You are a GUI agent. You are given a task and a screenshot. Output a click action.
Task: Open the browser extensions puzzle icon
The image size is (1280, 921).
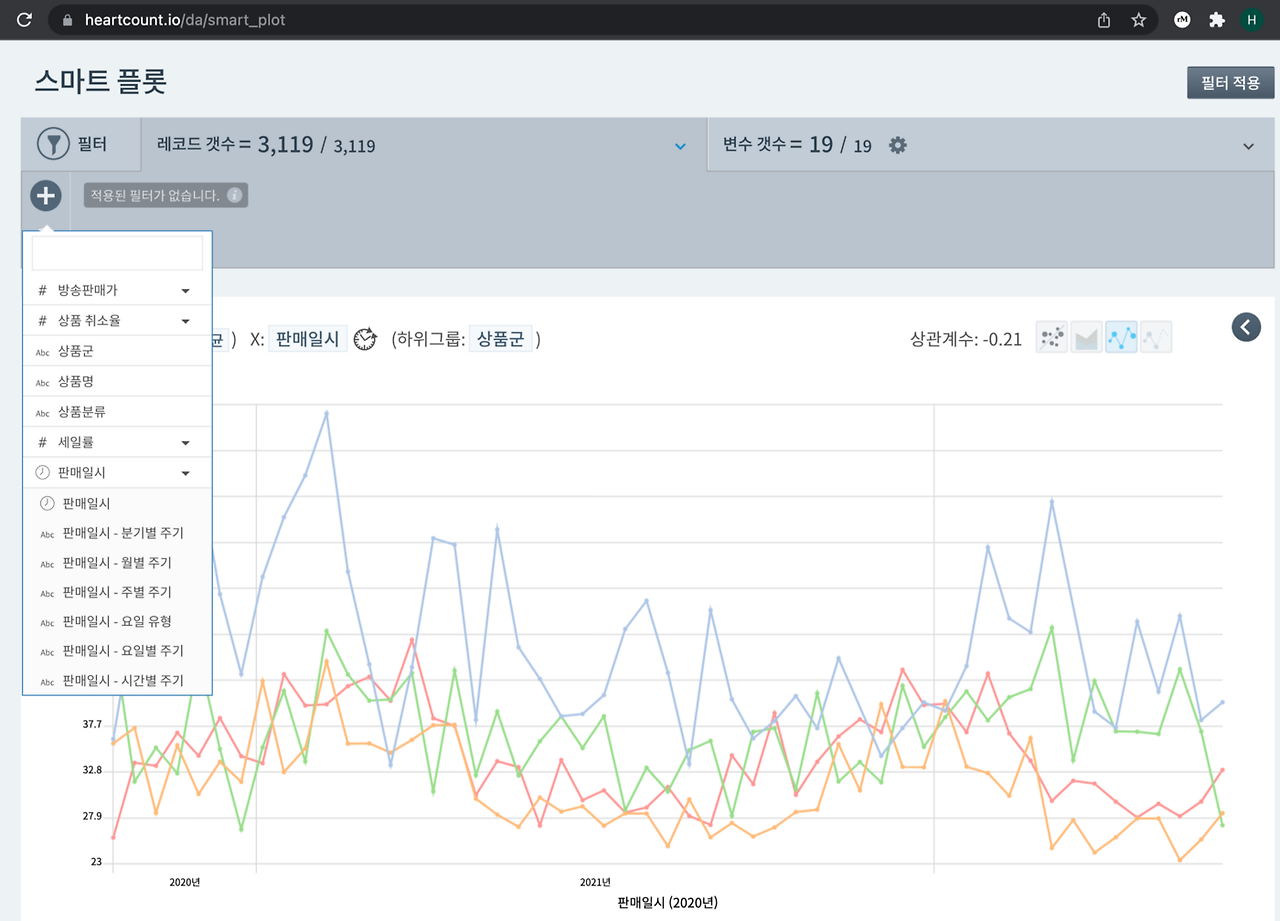(x=1217, y=20)
